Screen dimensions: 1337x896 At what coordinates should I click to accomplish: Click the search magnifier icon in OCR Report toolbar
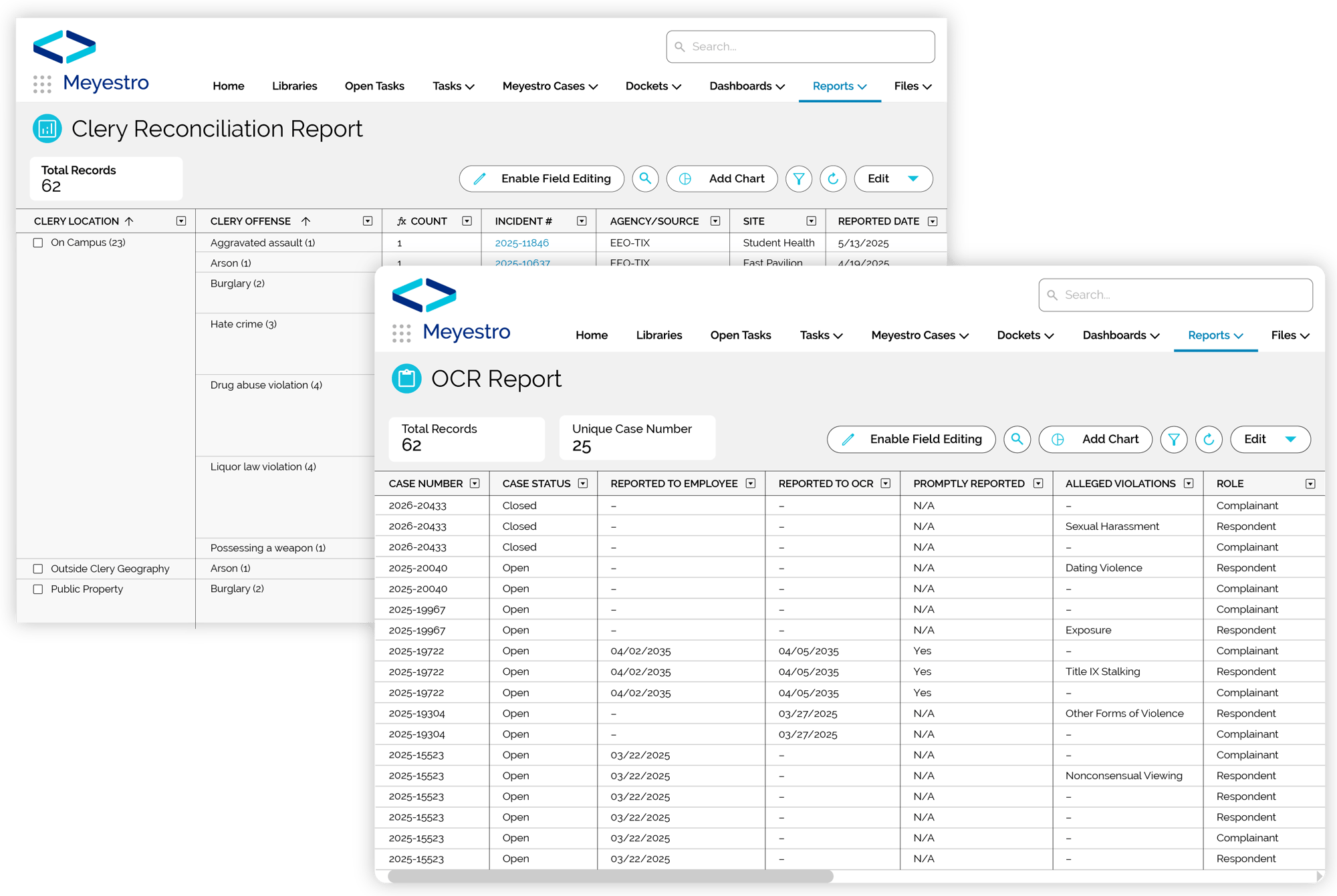pos(1017,440)
